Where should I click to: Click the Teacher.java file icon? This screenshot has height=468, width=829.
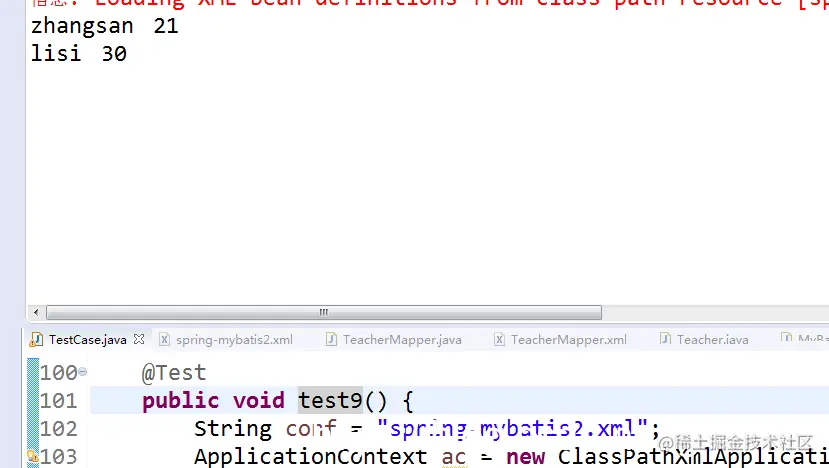(x=665, y=338)
